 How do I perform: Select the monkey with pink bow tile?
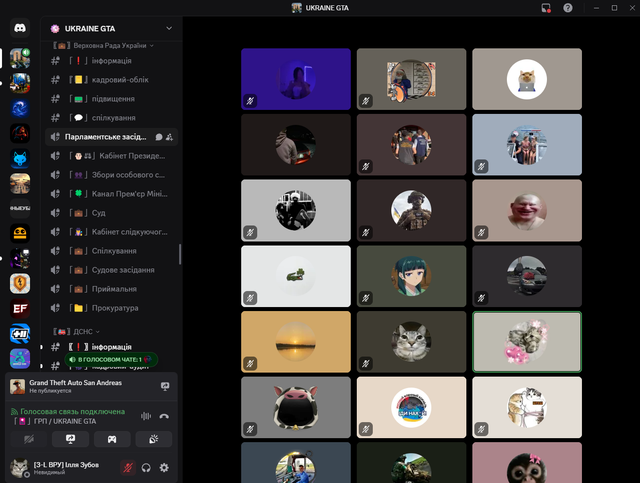pyautogui.click(x=527, y=463)
